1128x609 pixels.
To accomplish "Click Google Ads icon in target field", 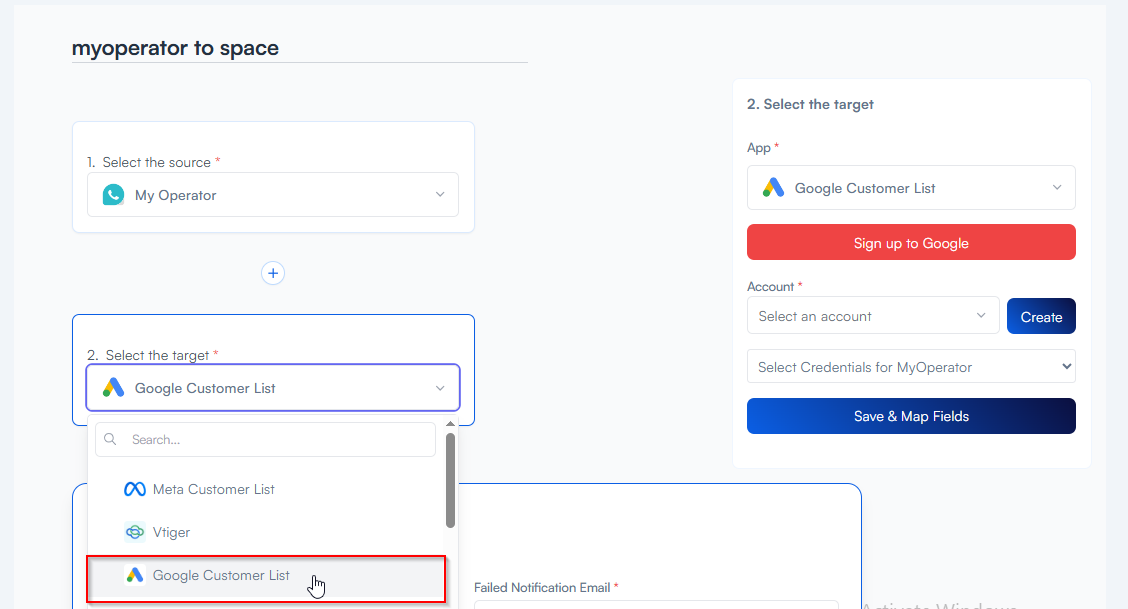I will click(114, 388).
